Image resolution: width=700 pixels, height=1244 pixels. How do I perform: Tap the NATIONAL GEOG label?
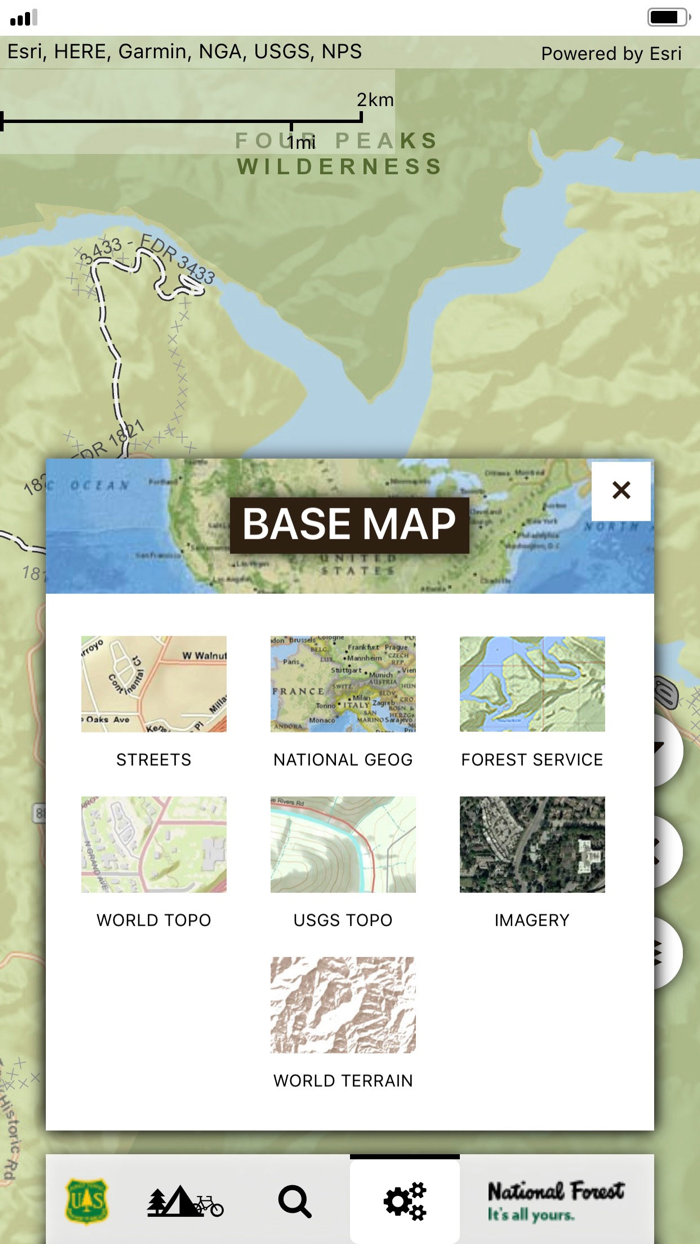point(343,760)
